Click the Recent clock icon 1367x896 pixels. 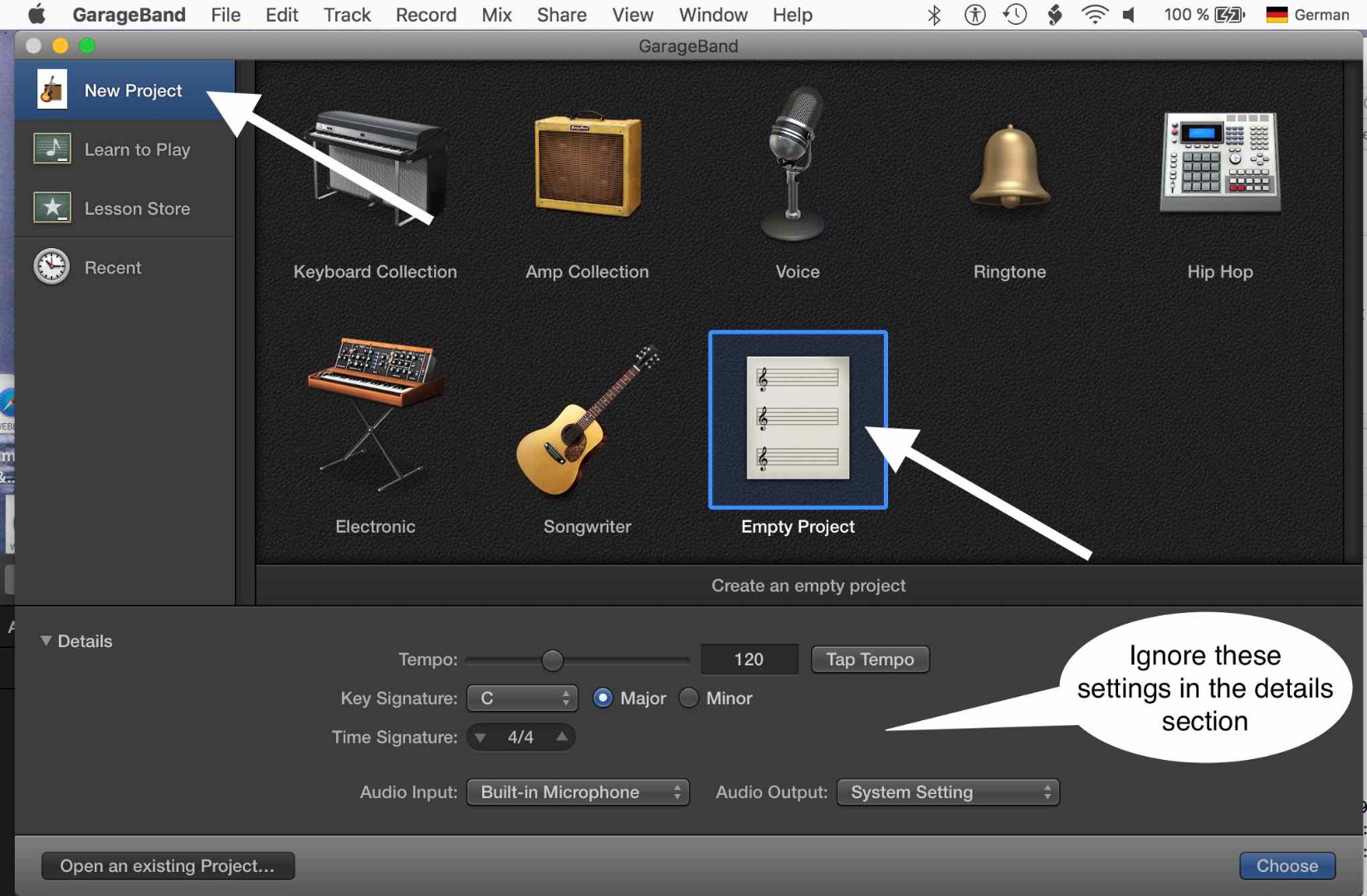point(51,267)
